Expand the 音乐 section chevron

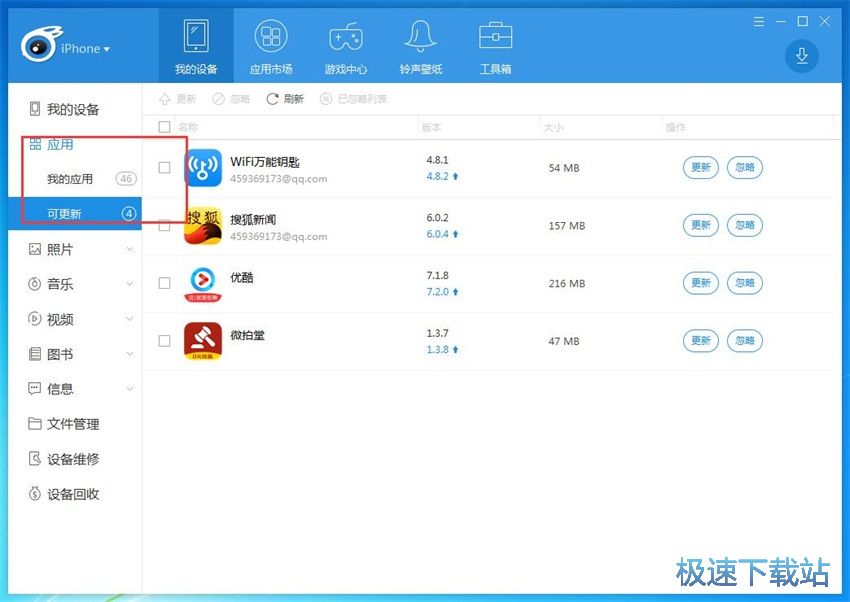pos(130,284)
